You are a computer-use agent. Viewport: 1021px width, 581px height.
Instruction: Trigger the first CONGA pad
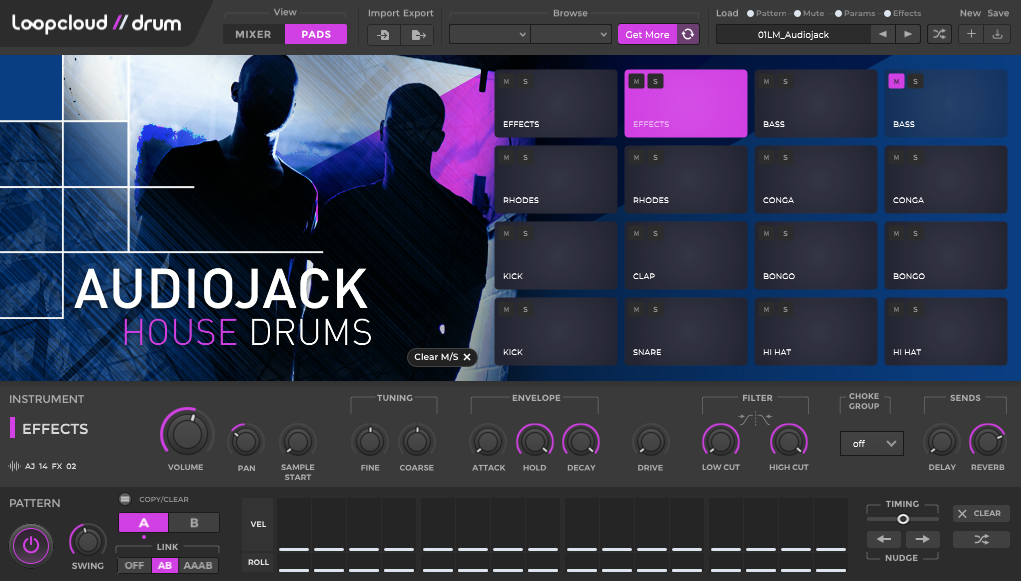click(x=816, y=179)
